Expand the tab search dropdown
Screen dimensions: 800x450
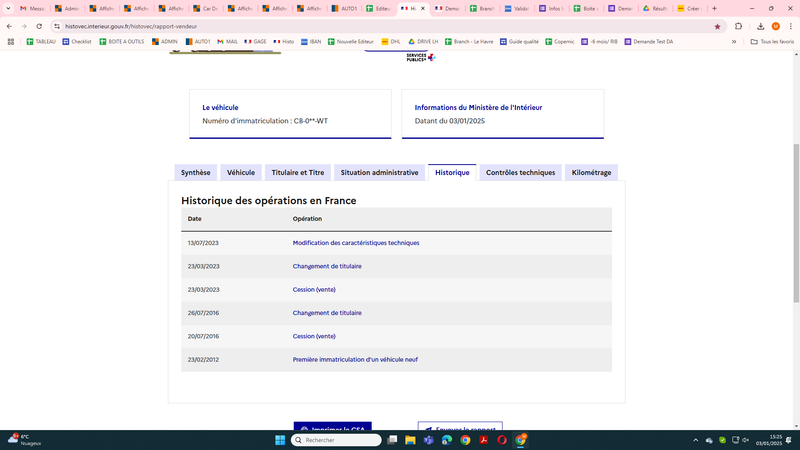(8, 9)
